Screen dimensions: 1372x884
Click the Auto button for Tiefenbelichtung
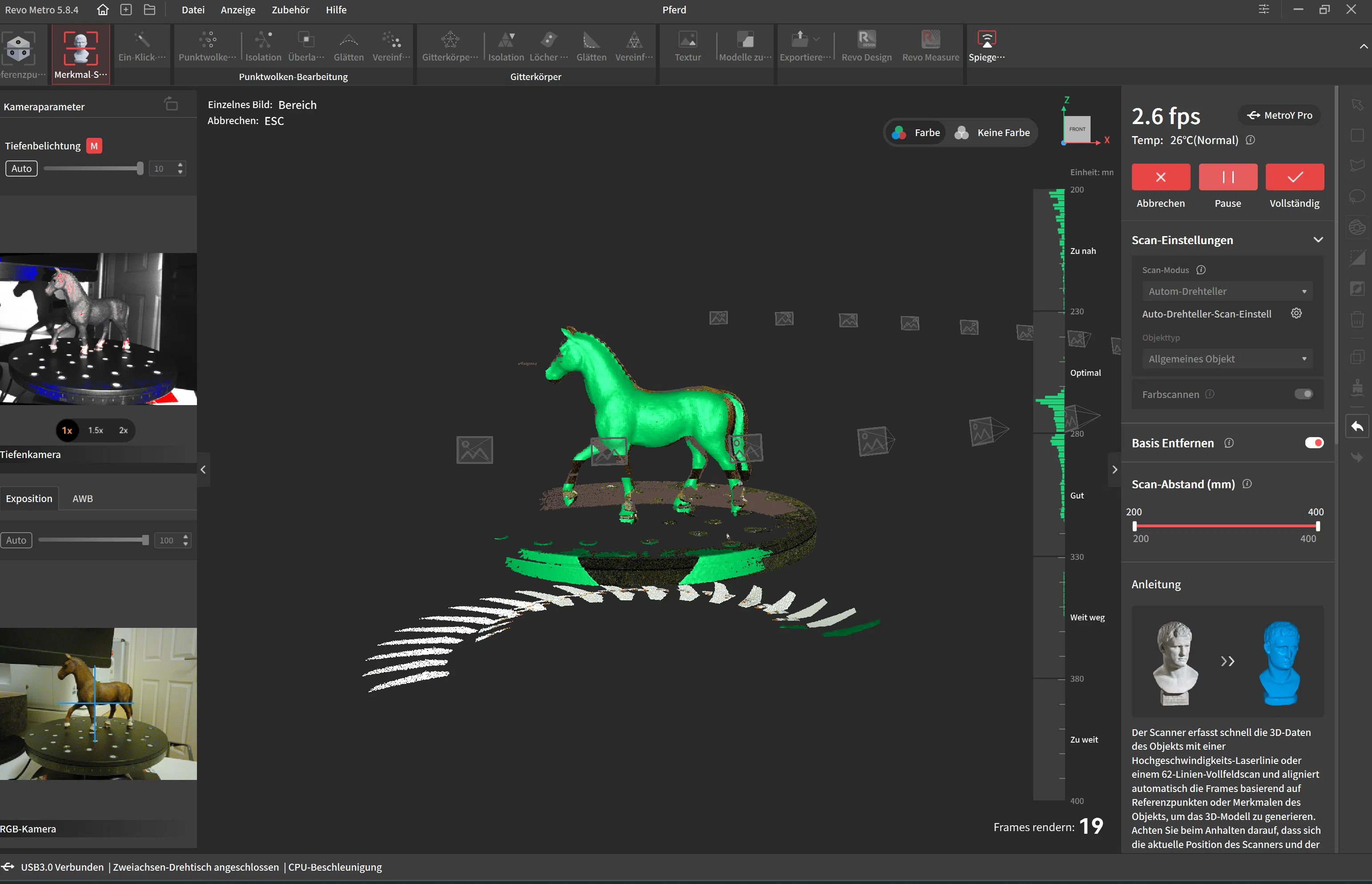tap(21, 168)
